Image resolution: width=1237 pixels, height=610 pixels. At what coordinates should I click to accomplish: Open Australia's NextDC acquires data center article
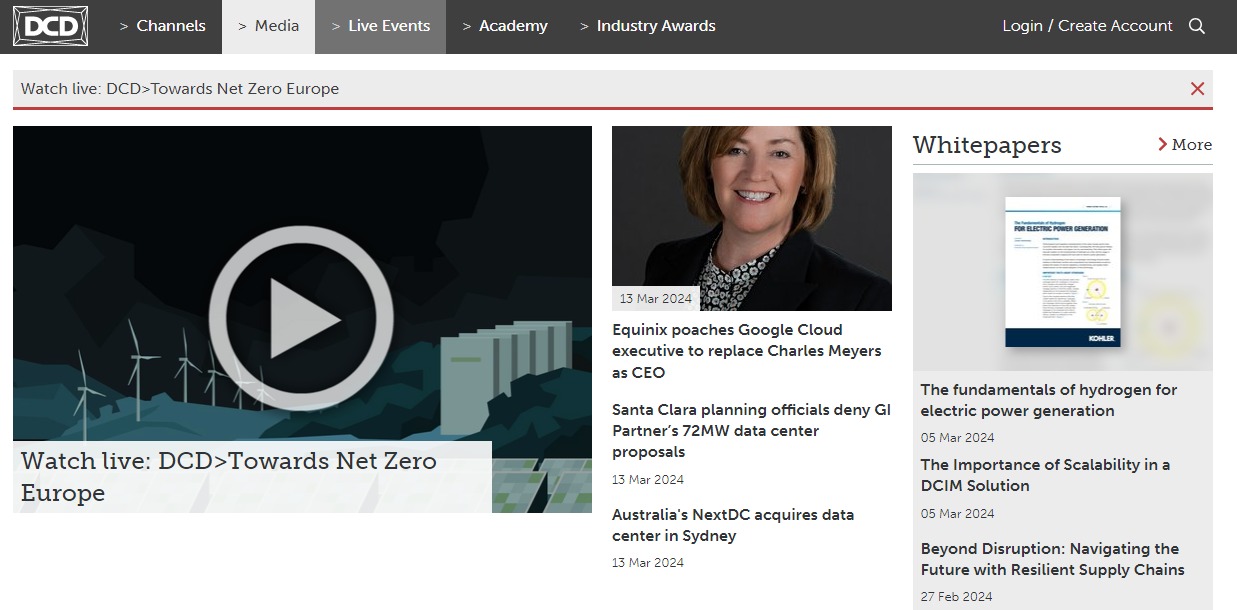click(733, 525)
